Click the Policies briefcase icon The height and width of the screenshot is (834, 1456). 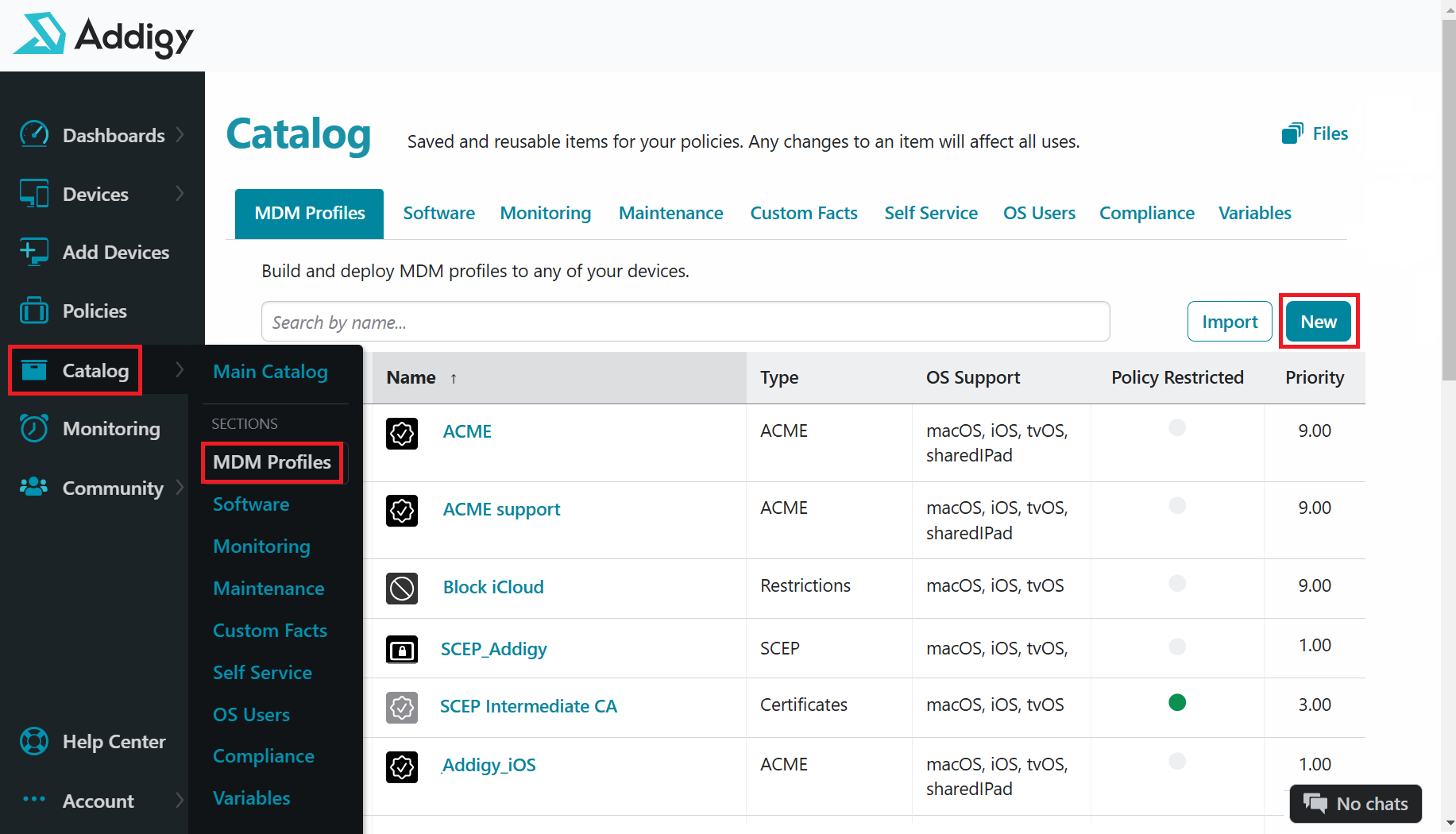[34, 311]
